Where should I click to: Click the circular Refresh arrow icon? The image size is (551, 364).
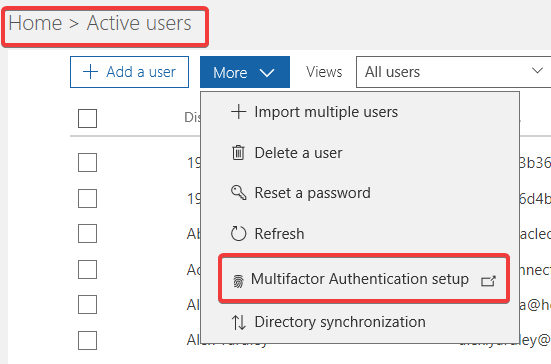pyautogui.click(x=239, y=233)
